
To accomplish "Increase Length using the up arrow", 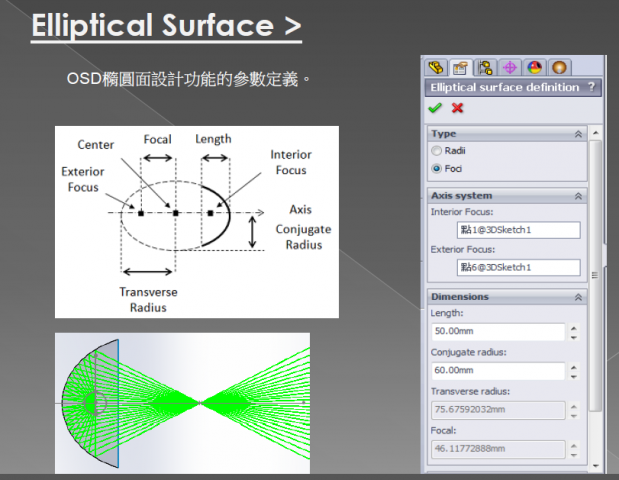I will (x=574, y=327).
